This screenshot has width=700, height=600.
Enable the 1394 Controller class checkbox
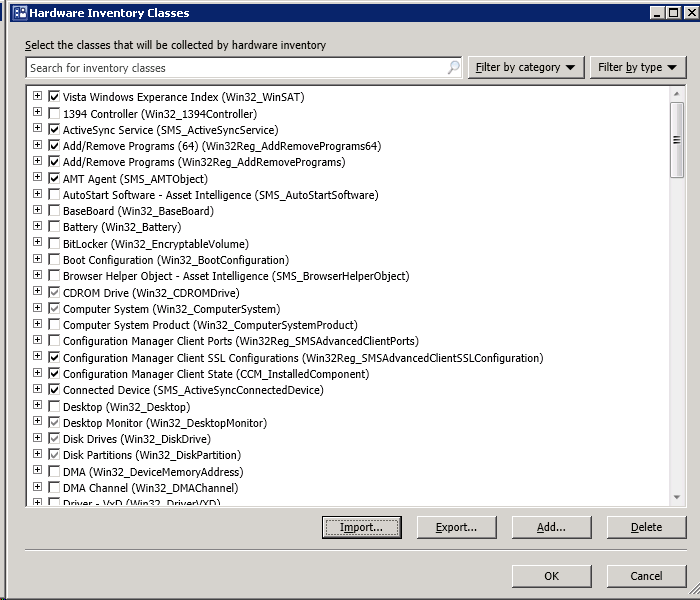tap(54, 113)
